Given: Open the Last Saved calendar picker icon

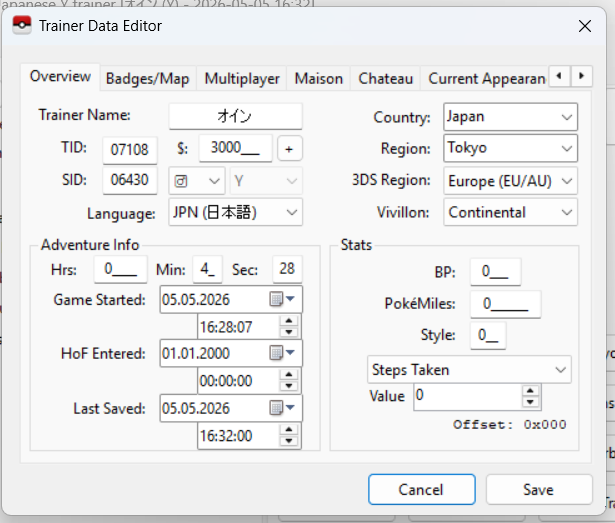Looking at the screenshot, I should (x=282, y=408).
